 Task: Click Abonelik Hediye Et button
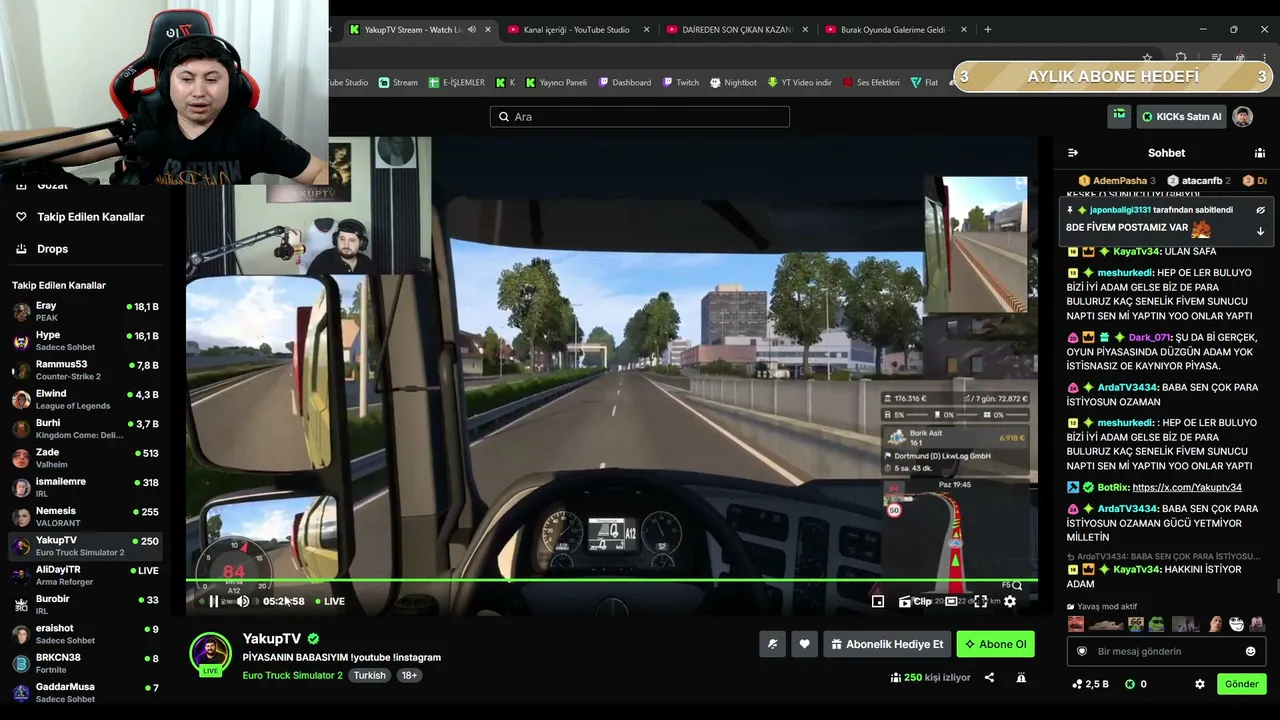[887, 644]
